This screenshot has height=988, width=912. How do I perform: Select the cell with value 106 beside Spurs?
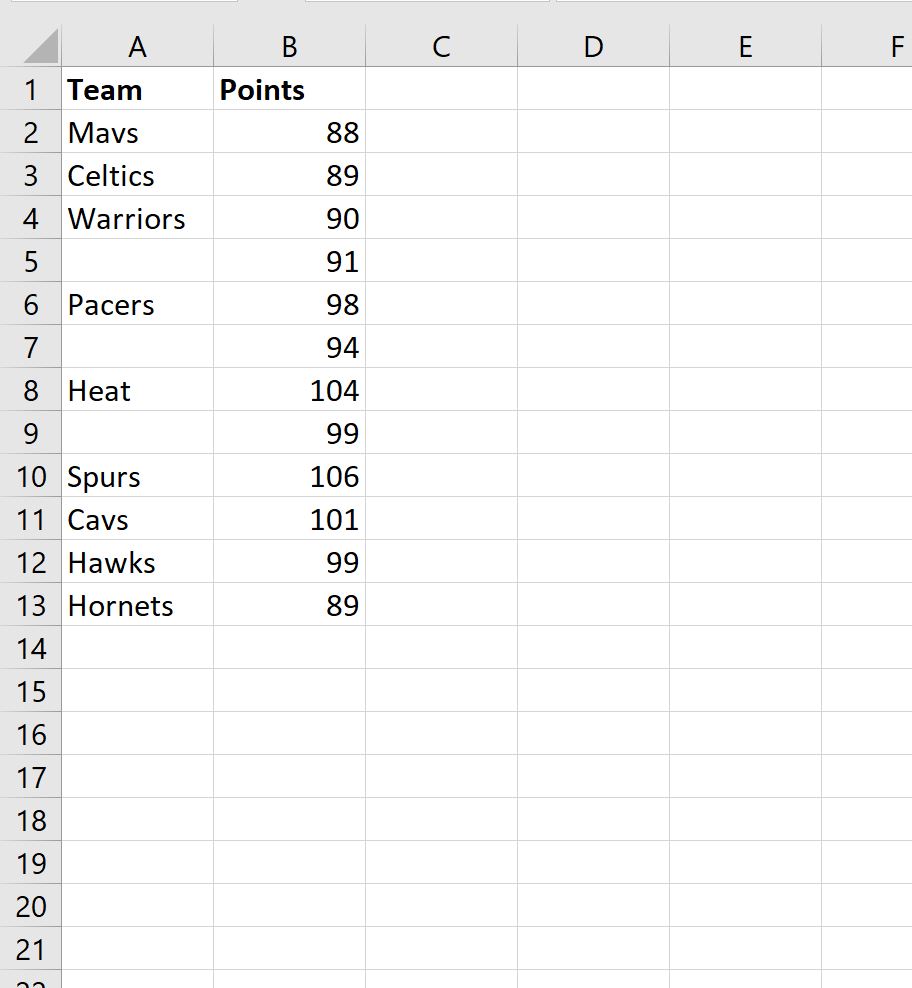[x=288, y=476]
